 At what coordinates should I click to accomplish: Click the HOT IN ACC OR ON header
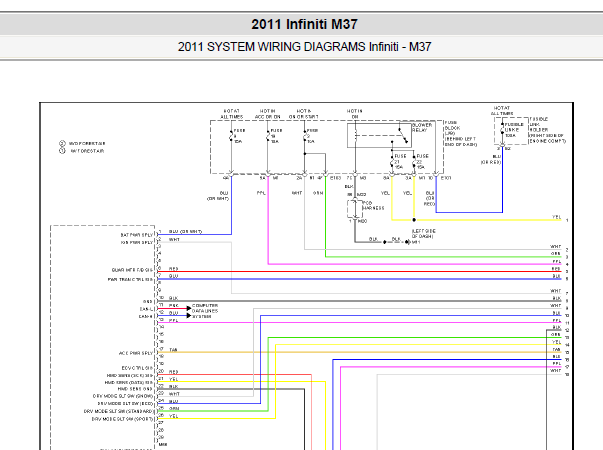tap(268, 114)
